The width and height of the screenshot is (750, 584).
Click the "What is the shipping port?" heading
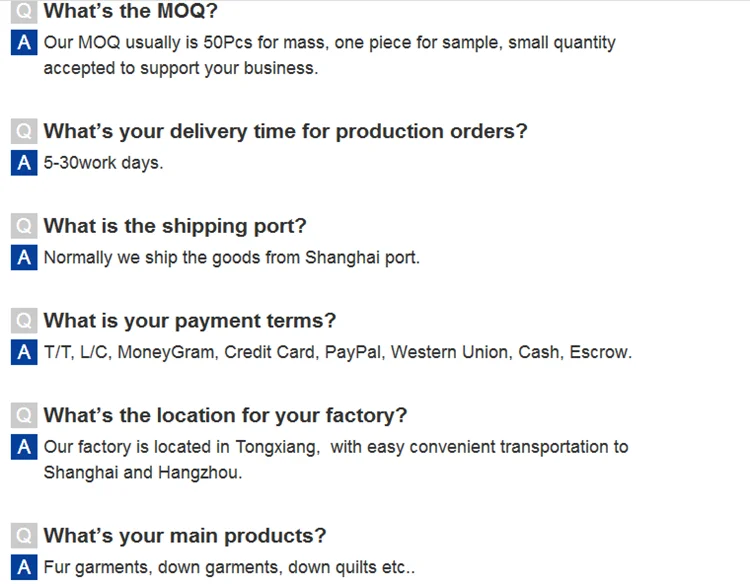pos(175,226)
